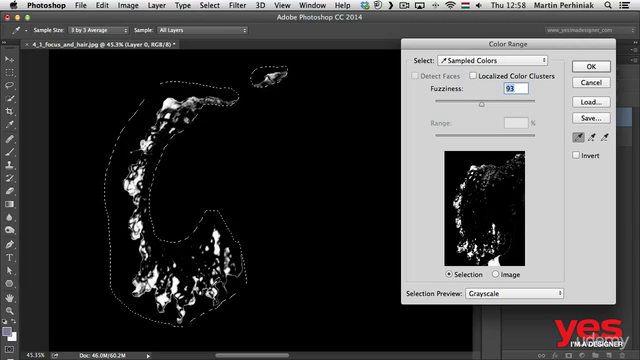Click the Color Range preview thumbnail
Viewport: 640px width, 360px height.
point(484,209)
